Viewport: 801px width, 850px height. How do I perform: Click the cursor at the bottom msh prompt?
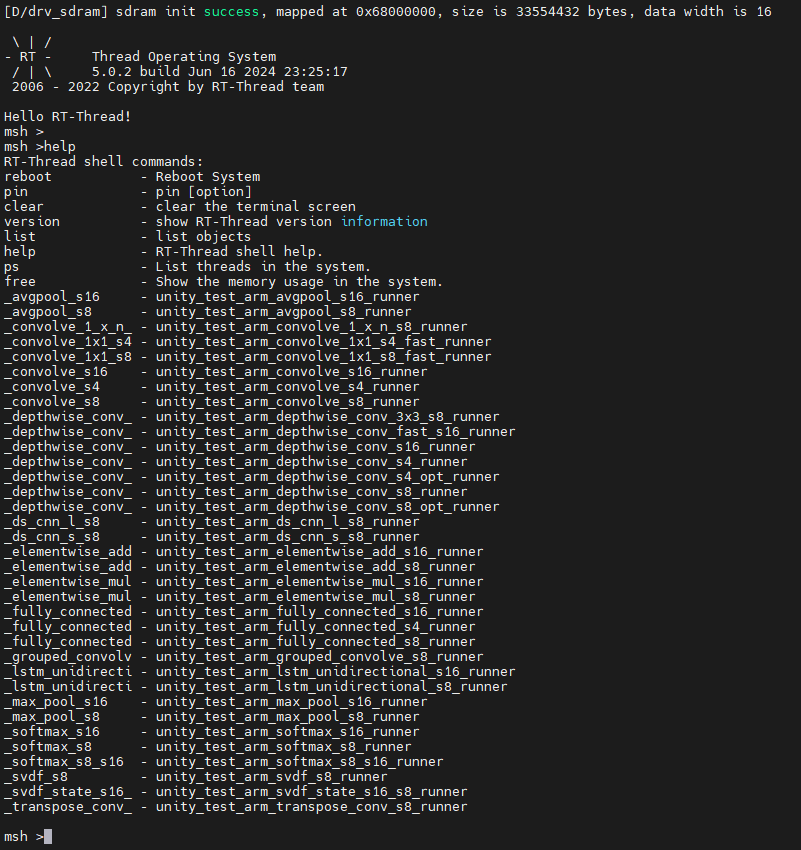[48, 837]
